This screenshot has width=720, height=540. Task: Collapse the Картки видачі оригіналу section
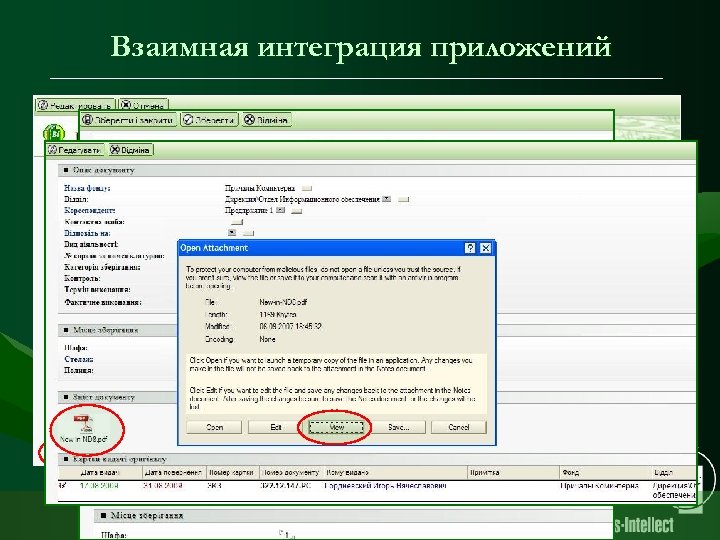point(66,459)
